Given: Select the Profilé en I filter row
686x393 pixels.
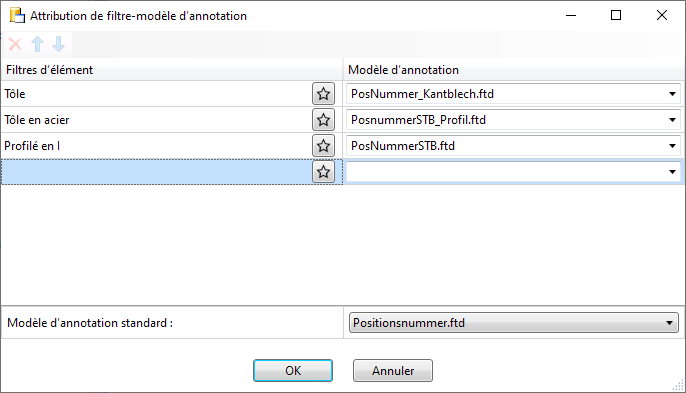Looking at the screenshot, I should point(156,146).
